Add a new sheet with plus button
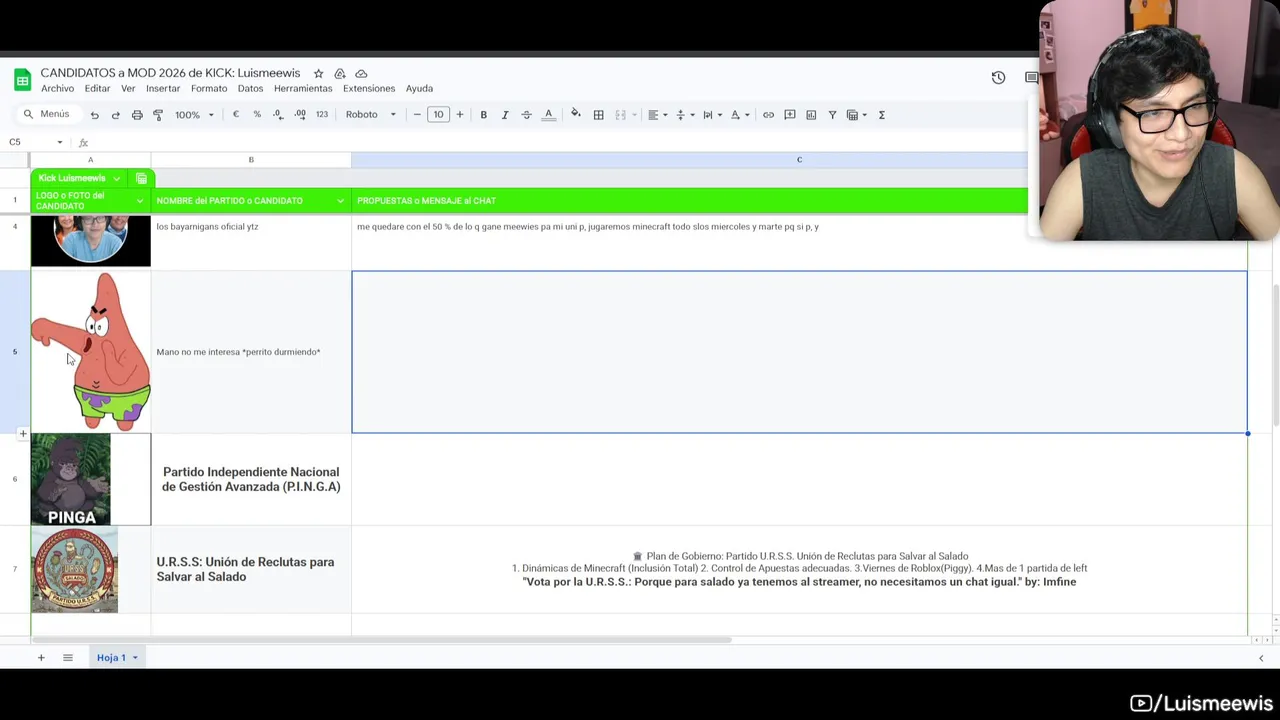Viewport: 1280px width, 720px height. pos(41,657)
